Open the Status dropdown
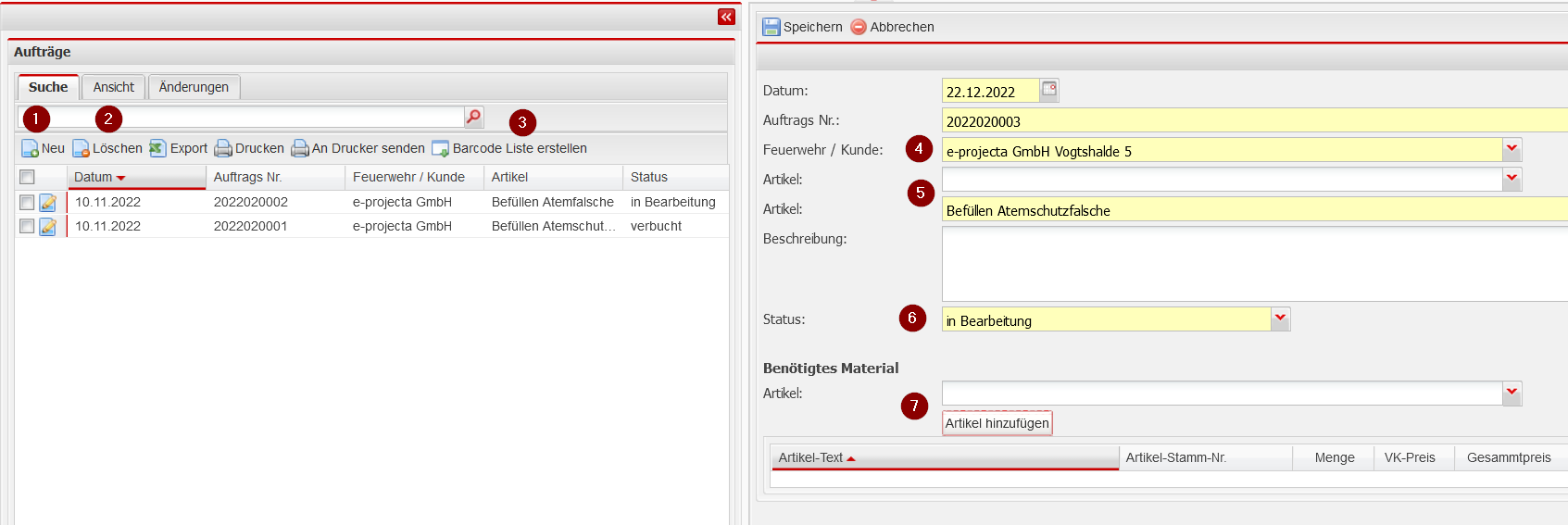 tap(1280, 319)
